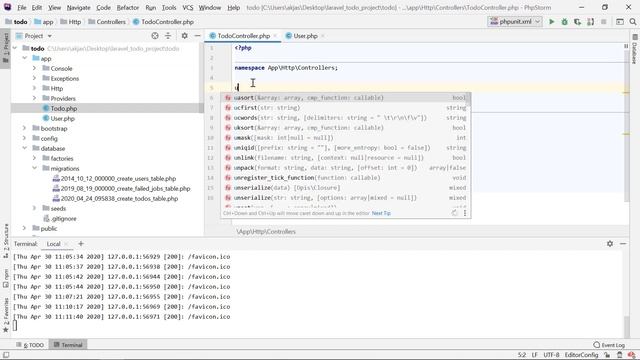Collapse the database folder
Image resolution: width=640 pixels, height=360 pixels.
pos(24,148)
